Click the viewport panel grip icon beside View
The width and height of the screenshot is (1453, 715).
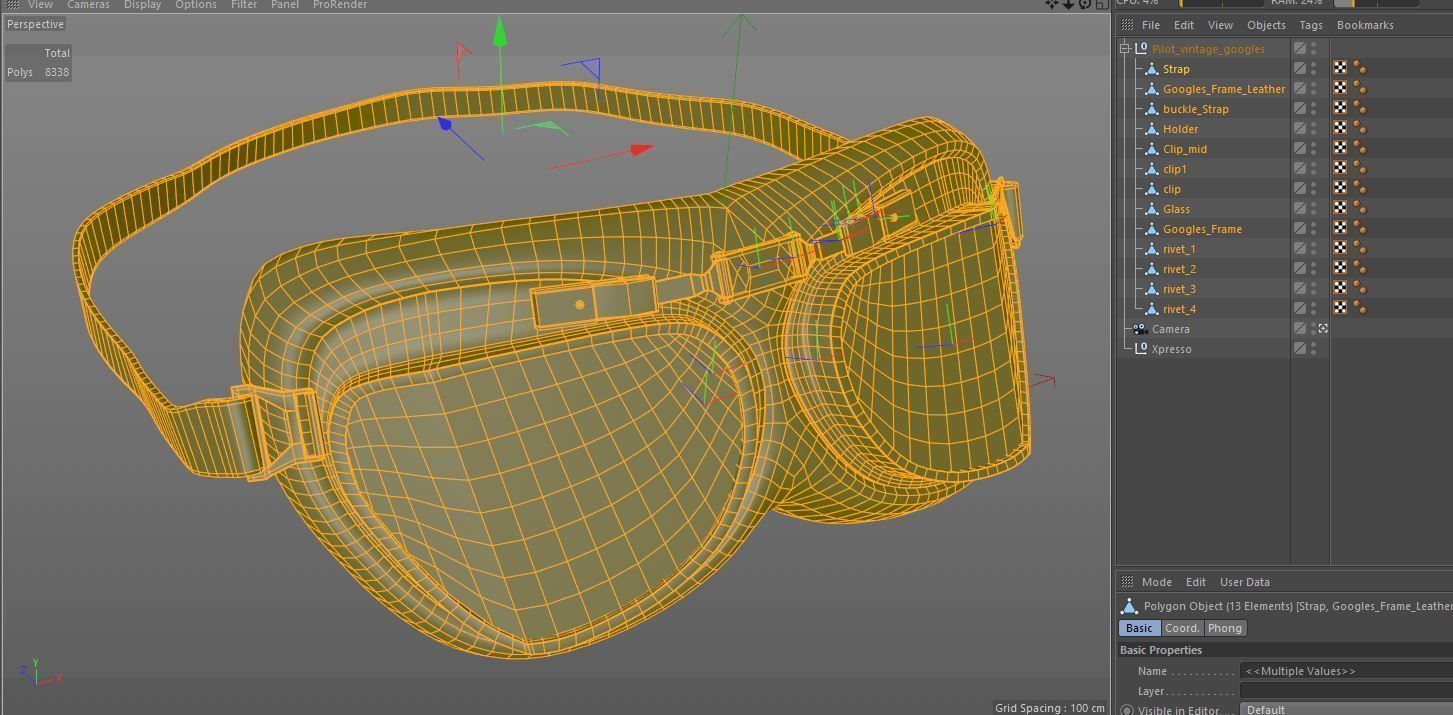(x=13, y=4)
